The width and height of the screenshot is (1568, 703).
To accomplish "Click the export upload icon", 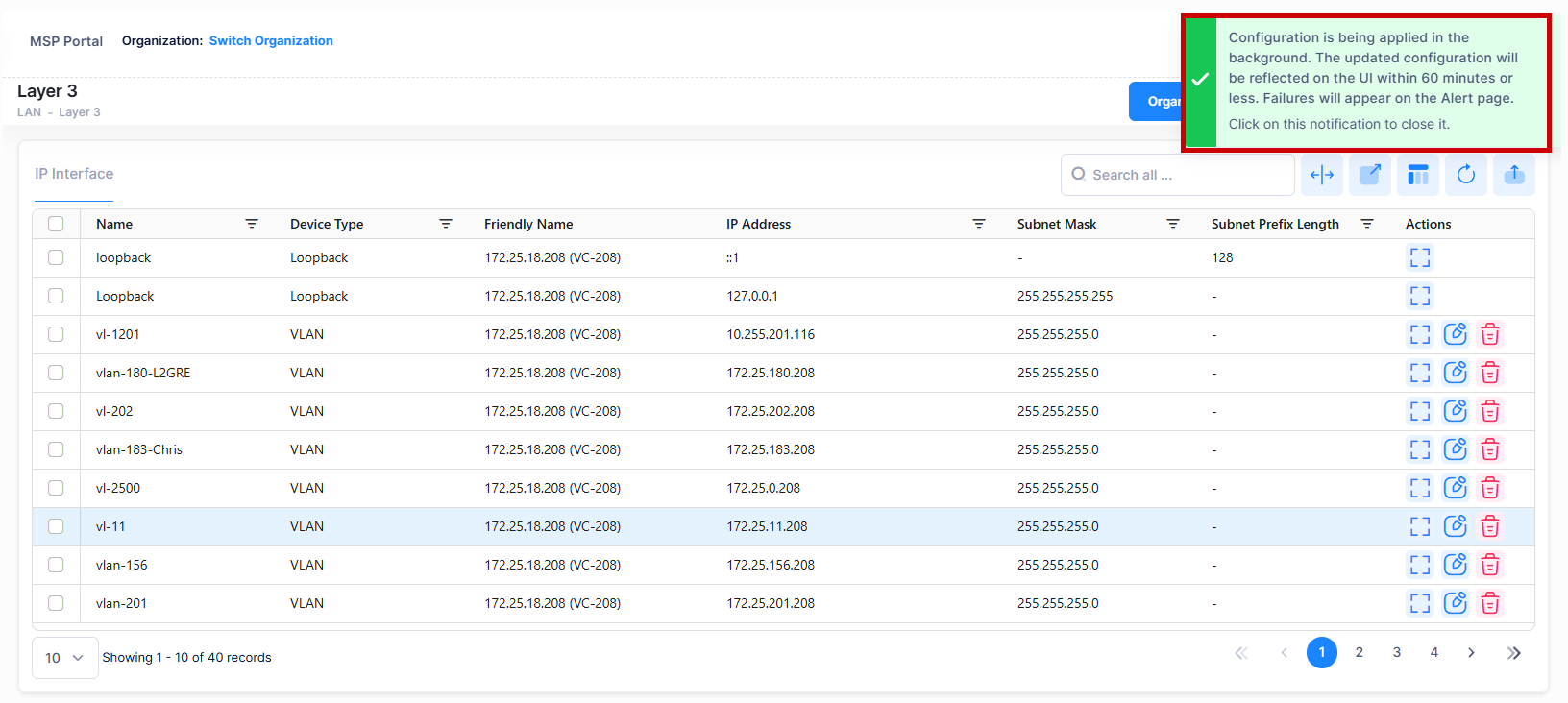I will pos(1513,175).
